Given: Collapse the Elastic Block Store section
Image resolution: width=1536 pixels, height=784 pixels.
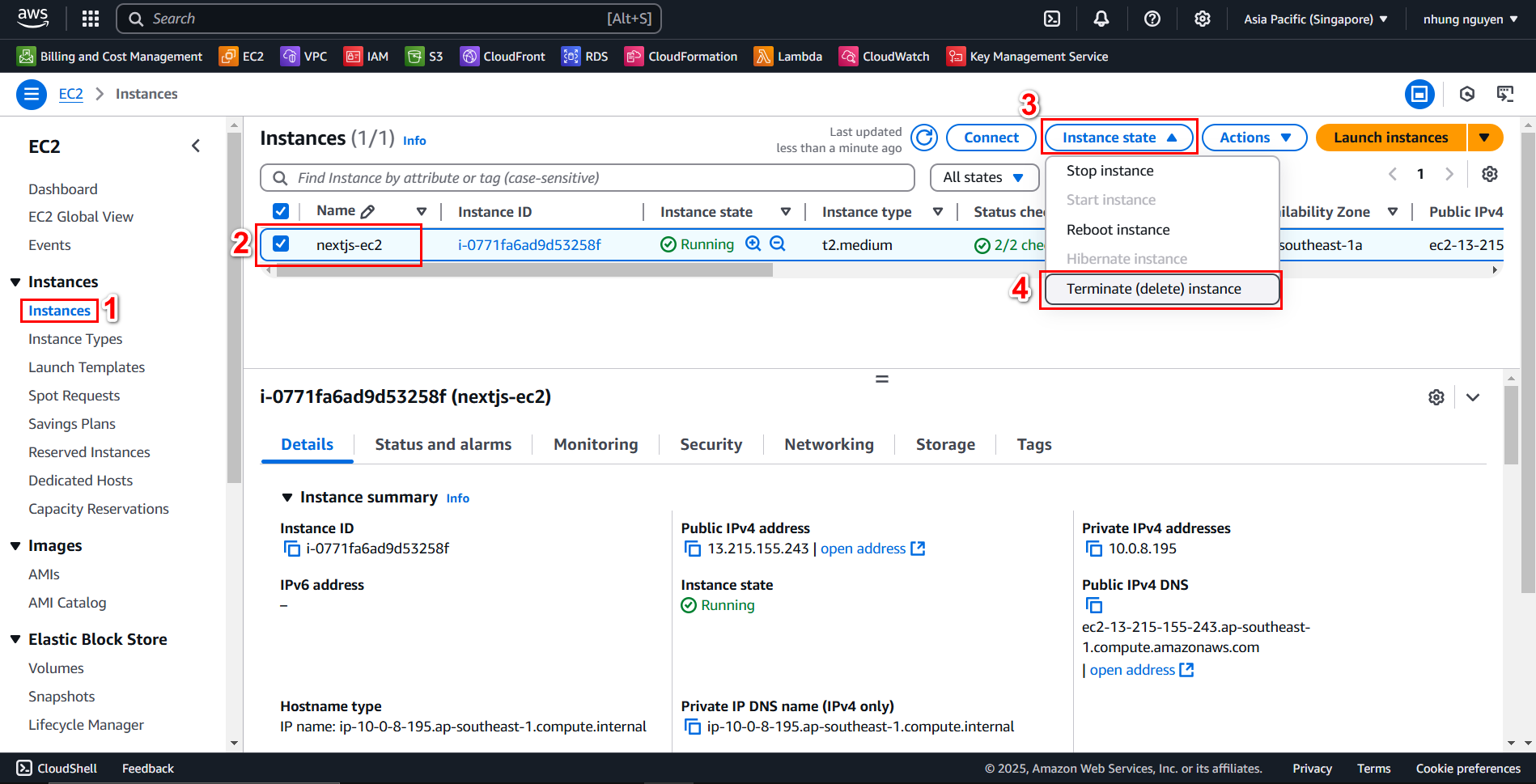Looking at the screenshot, I should [15, 639].
